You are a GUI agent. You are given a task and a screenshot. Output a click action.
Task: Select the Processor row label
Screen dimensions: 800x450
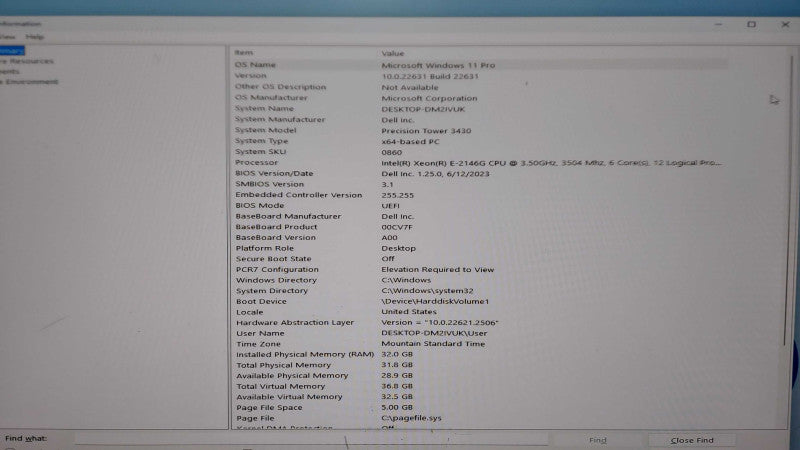pos(256,162)
